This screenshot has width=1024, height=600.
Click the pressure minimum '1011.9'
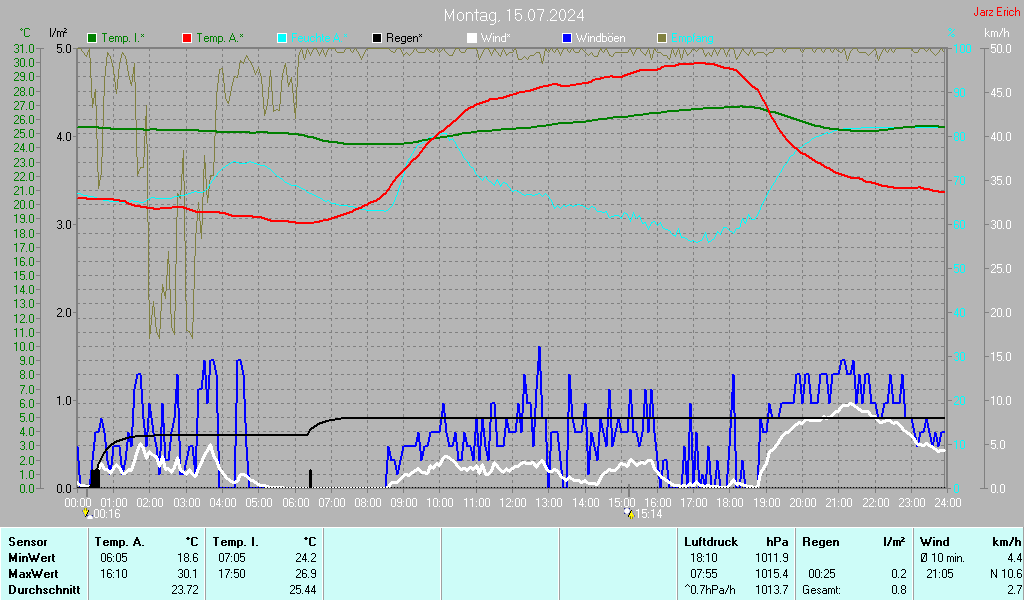pos(771,558)
